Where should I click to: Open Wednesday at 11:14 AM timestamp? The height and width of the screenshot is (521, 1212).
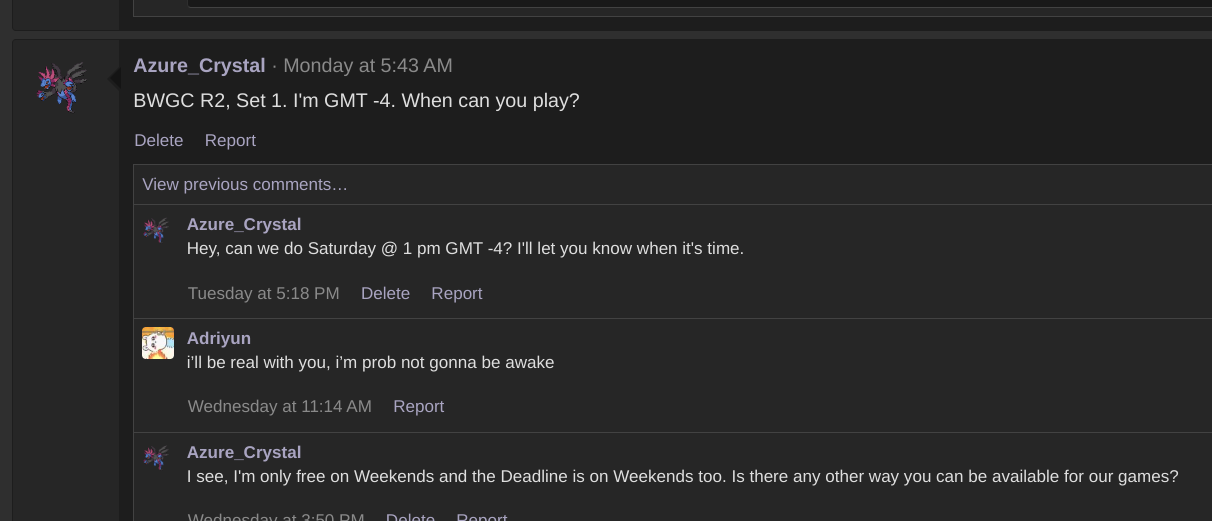[280, 407]
